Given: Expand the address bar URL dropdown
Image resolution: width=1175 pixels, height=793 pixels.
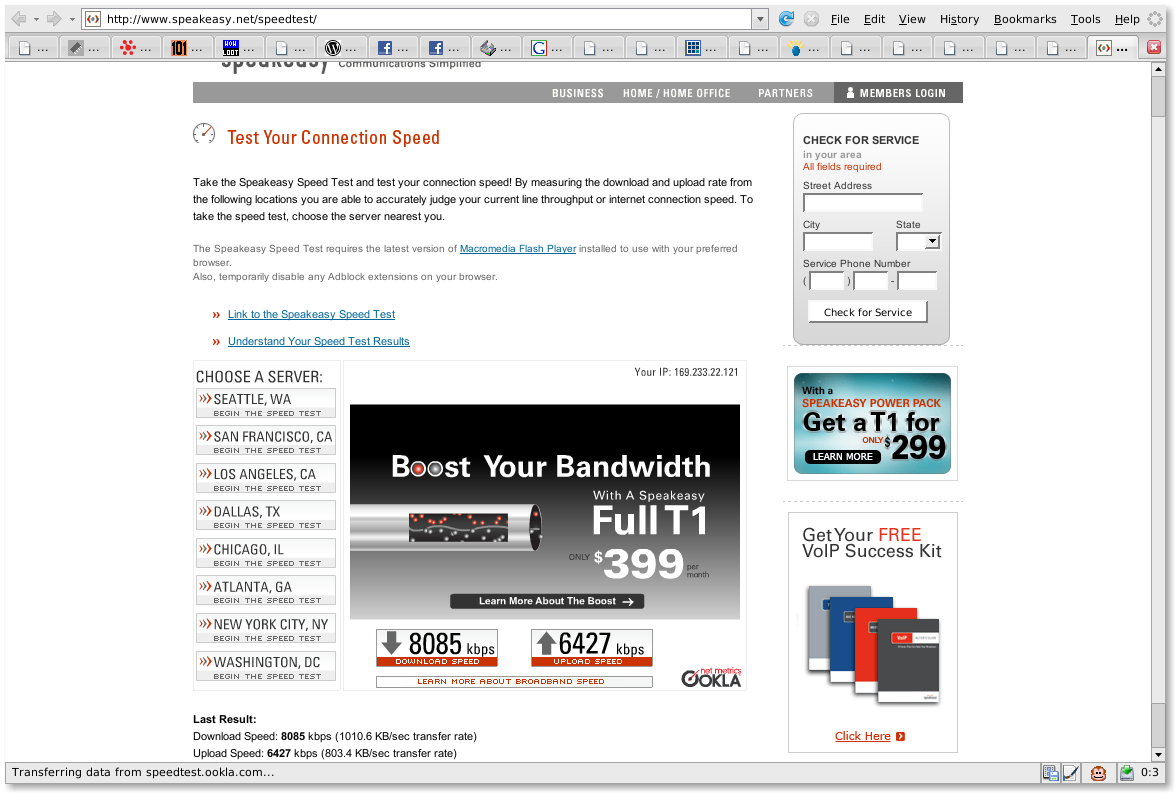Looking at the screenshot, I should tap(761, 19).
